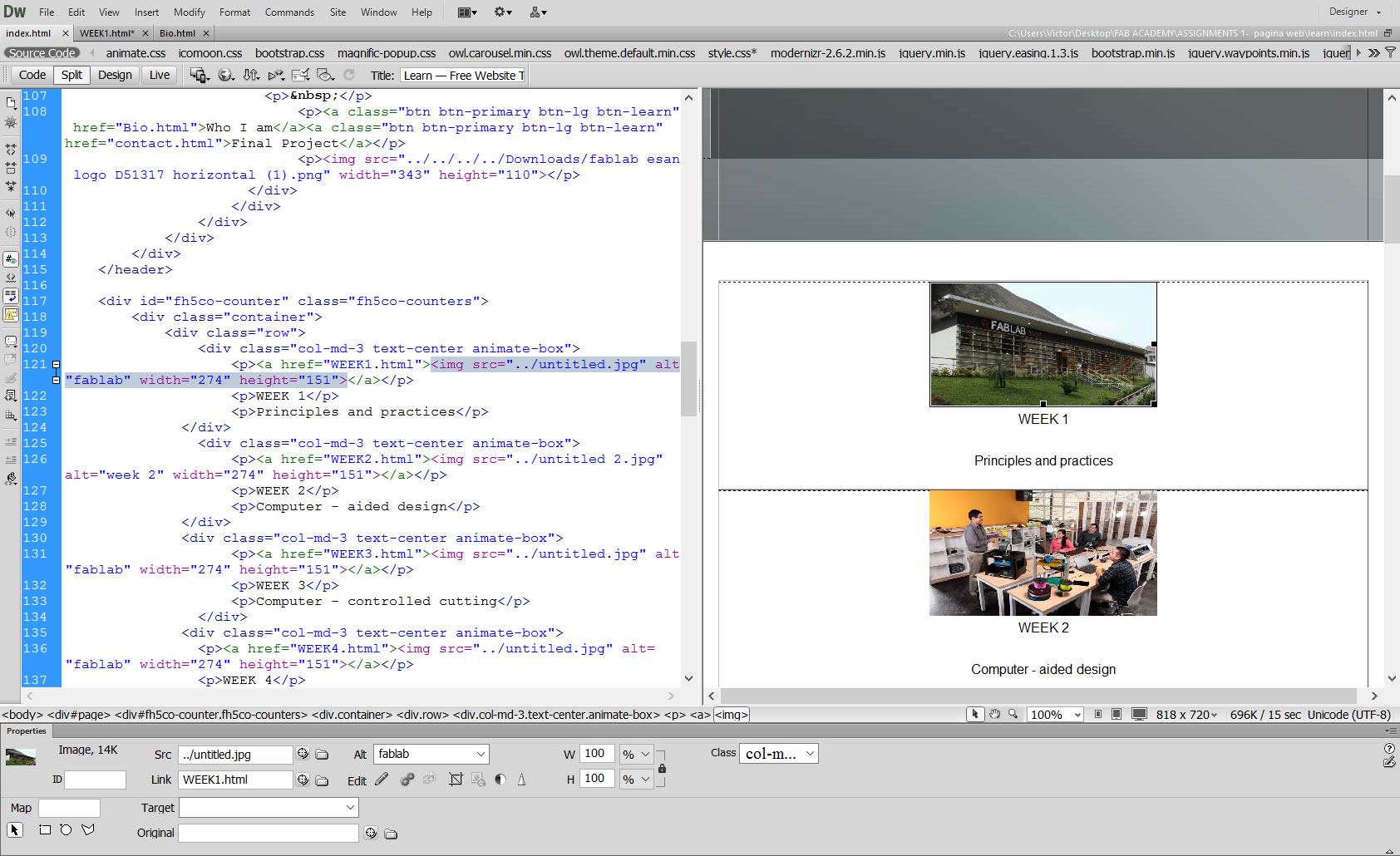The image size is (1400, 856).
Task: Switch to Design view
Action: pyautogui.click(x=115, y=75)
